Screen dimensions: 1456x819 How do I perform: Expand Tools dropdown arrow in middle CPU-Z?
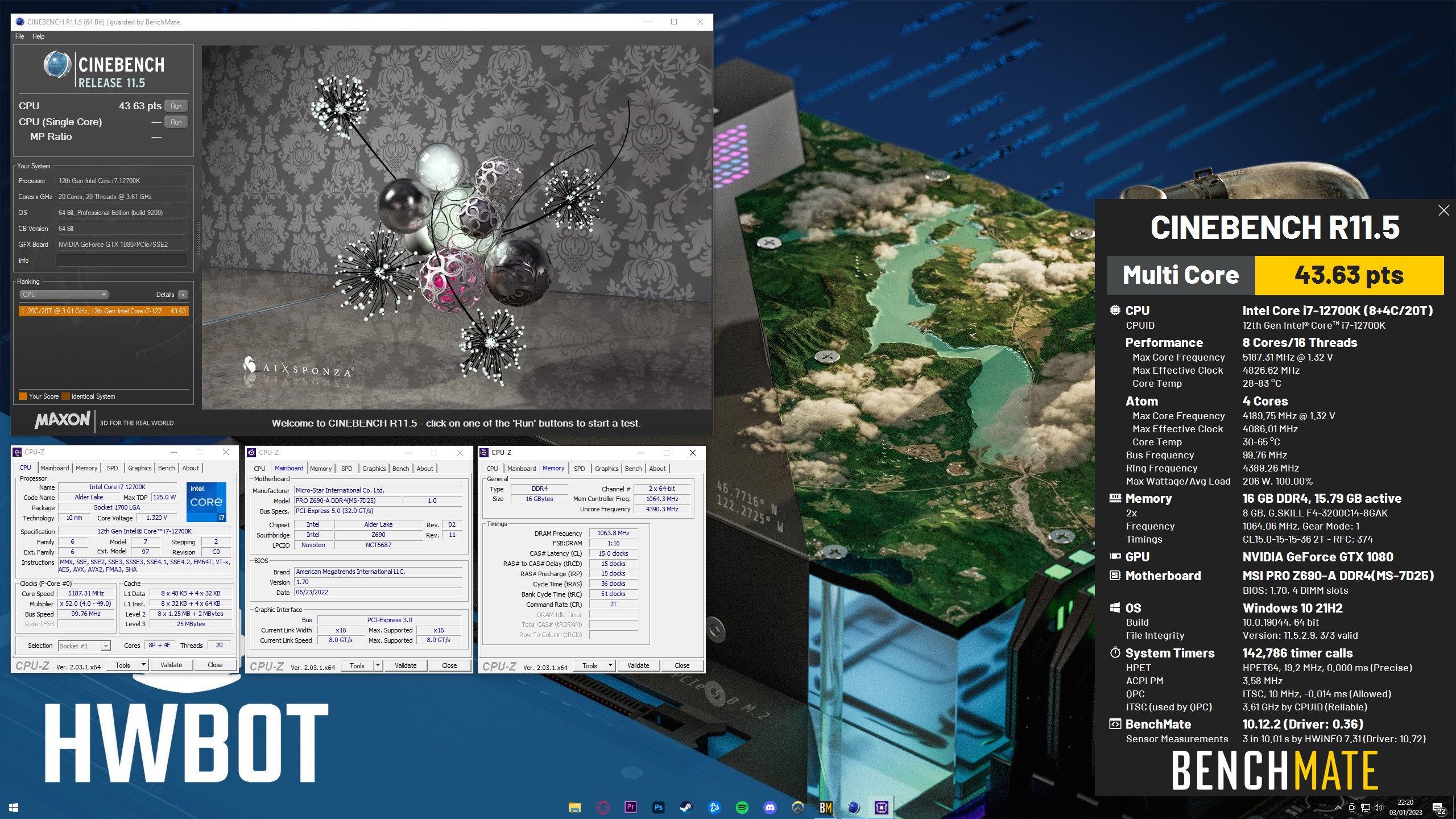378,665
